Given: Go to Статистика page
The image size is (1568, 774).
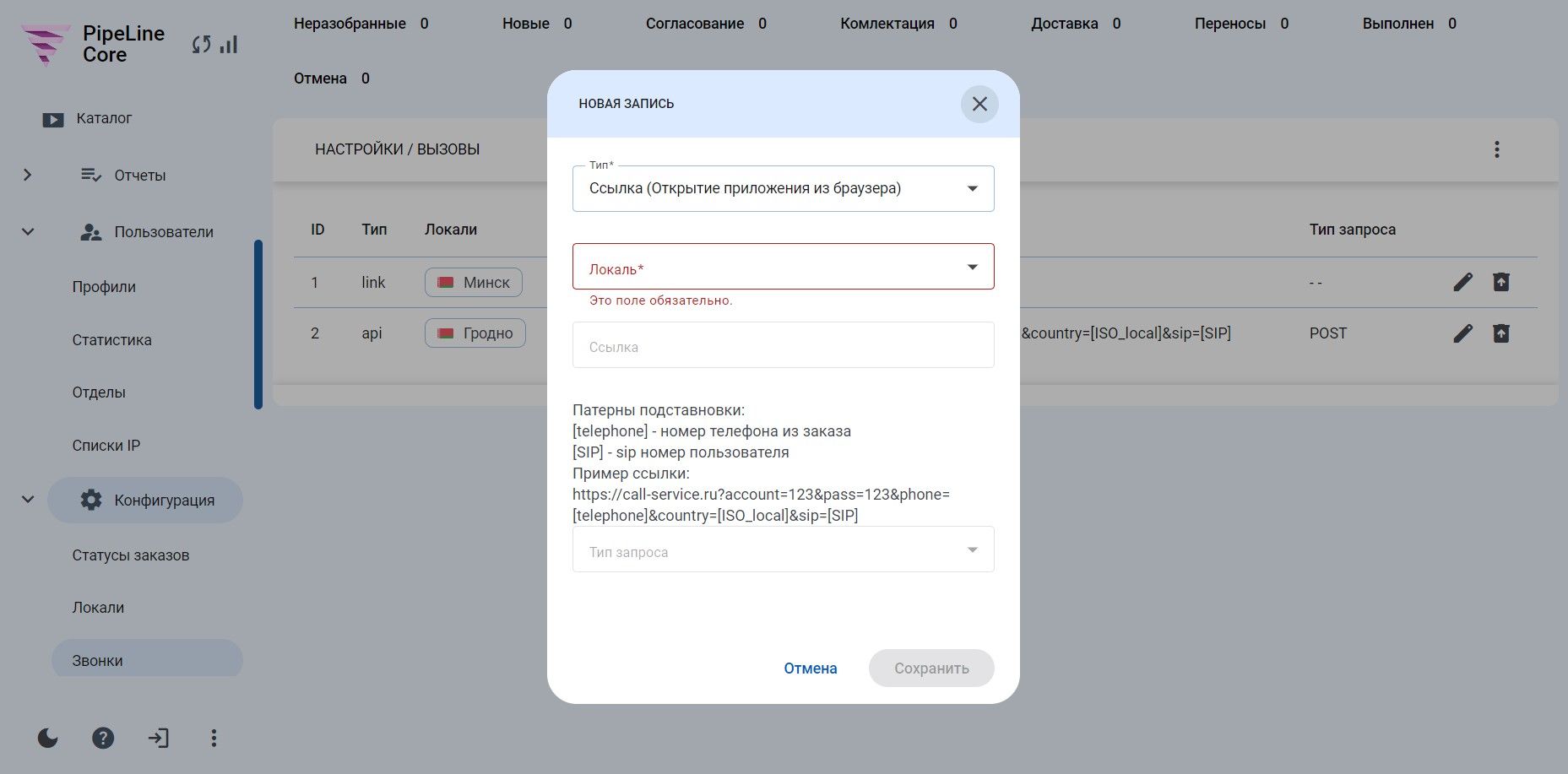Looking at the screenshot, I should [112, 340].
